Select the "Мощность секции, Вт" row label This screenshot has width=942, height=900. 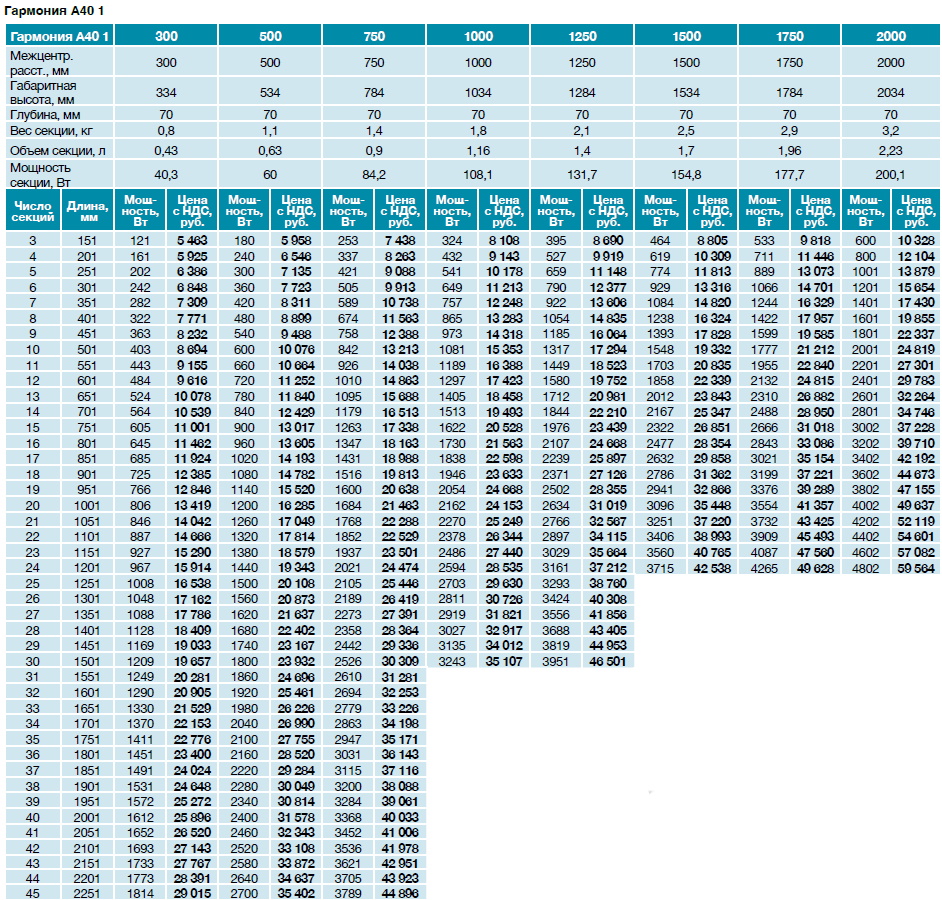pos(40,175)
